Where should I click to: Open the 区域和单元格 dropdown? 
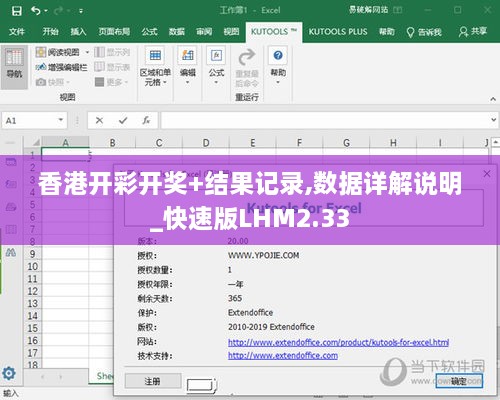155,68
